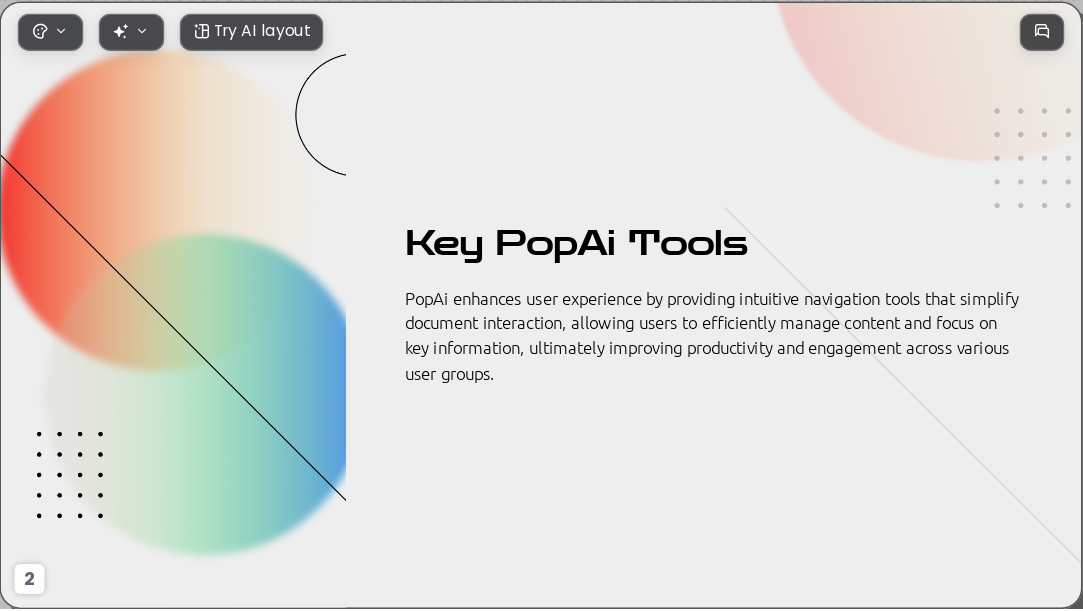The image size is (1083, 611).
Task: Select the Key PopAi Tools heading
Action: tap(576, 244)
